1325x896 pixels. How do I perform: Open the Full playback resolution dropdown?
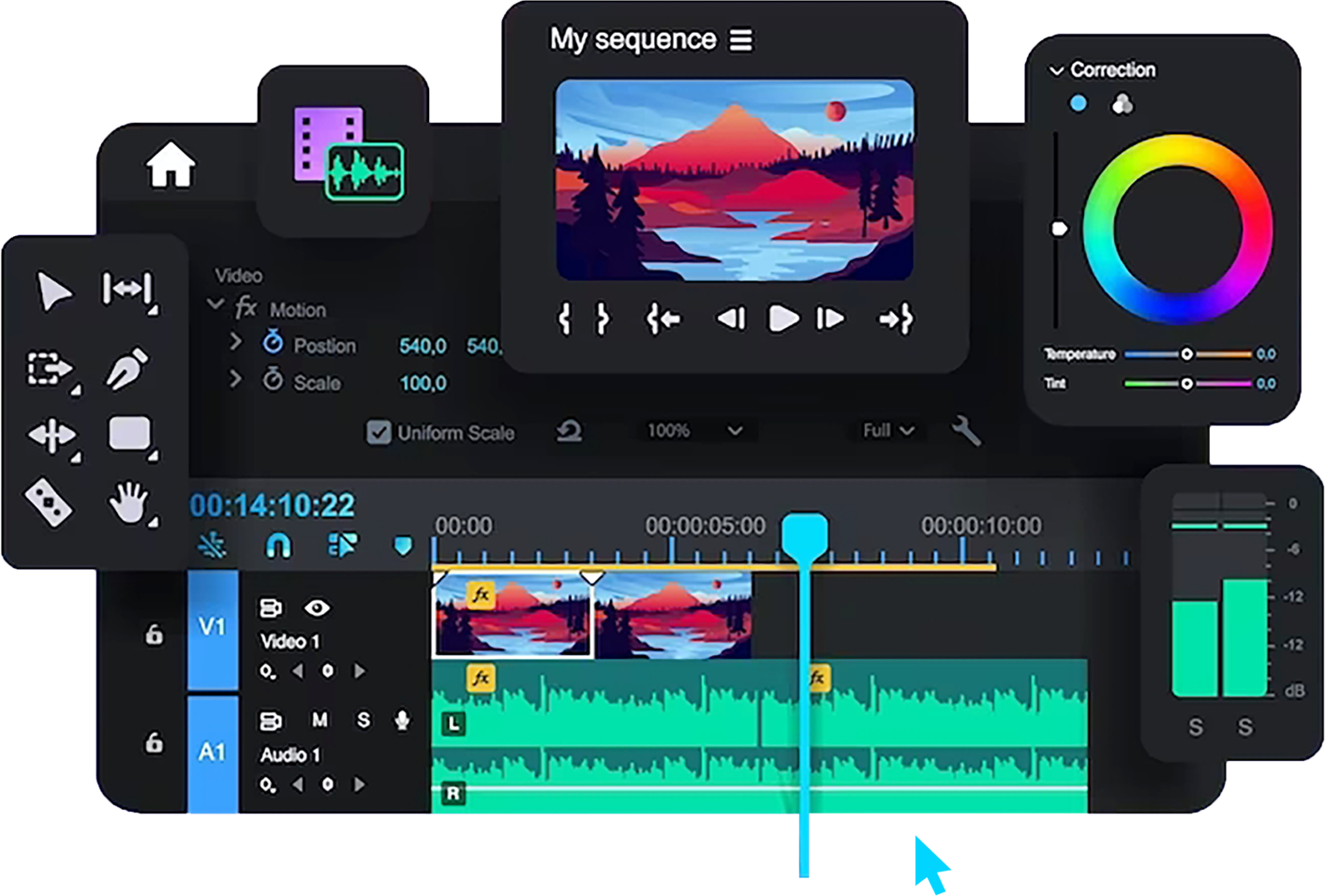pos(887,430)
